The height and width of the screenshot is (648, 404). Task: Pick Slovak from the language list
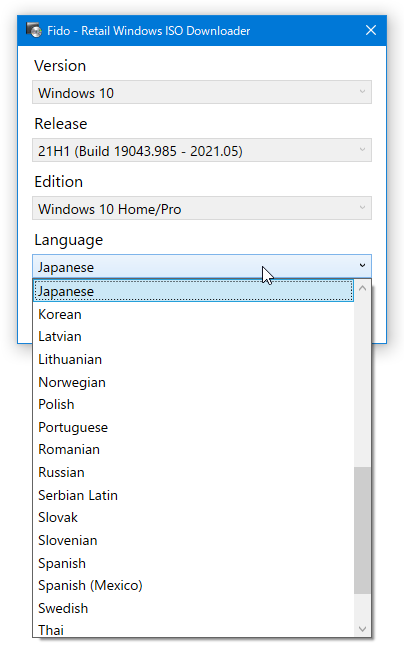click(x=193, y=517)
